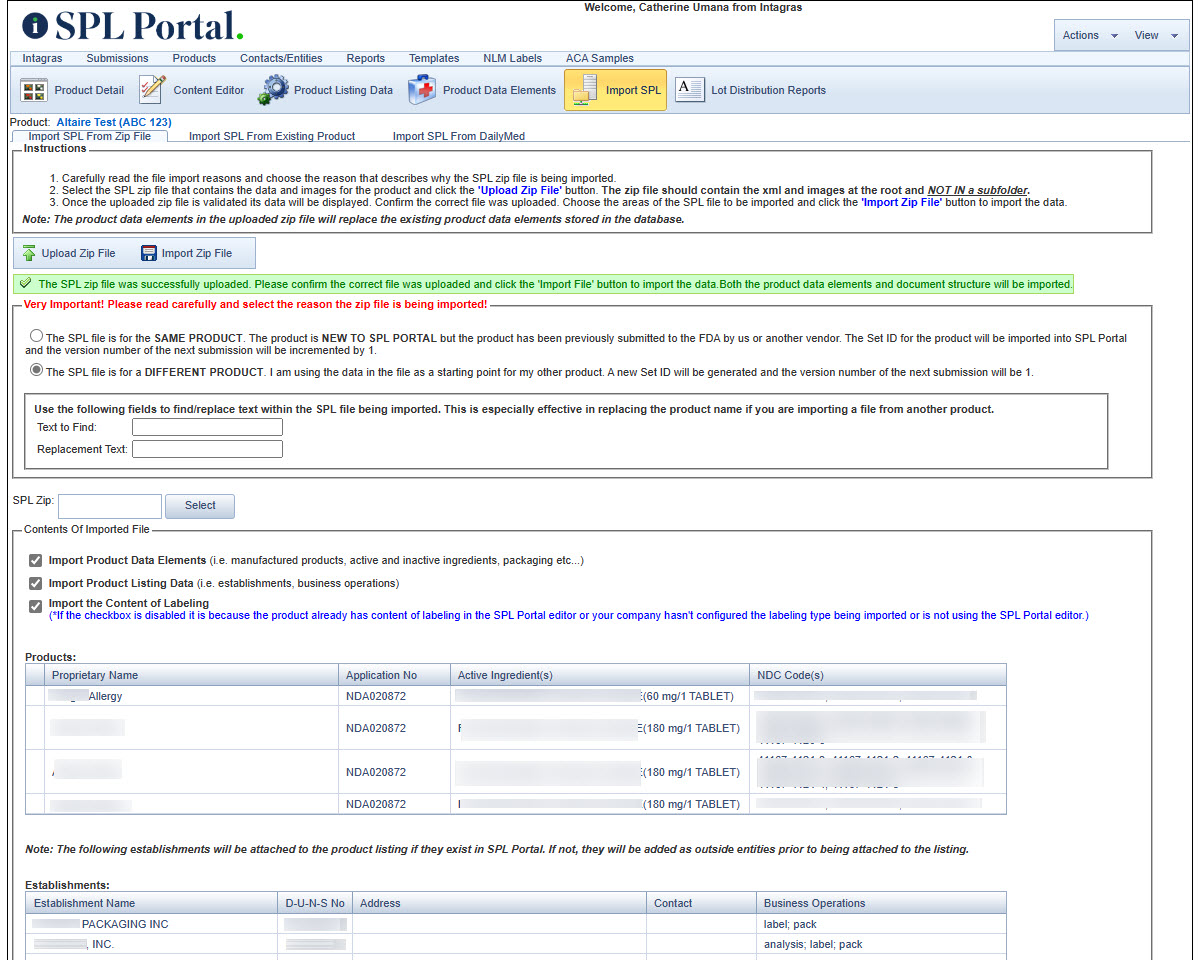
Task: Open the Intagras menu
Action: 42,58
